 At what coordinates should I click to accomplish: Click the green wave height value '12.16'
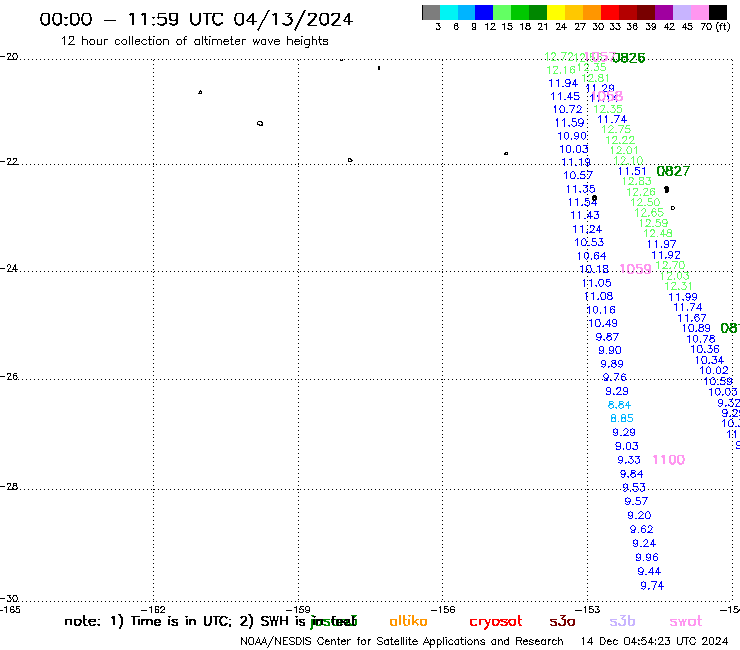coord(561,70)
